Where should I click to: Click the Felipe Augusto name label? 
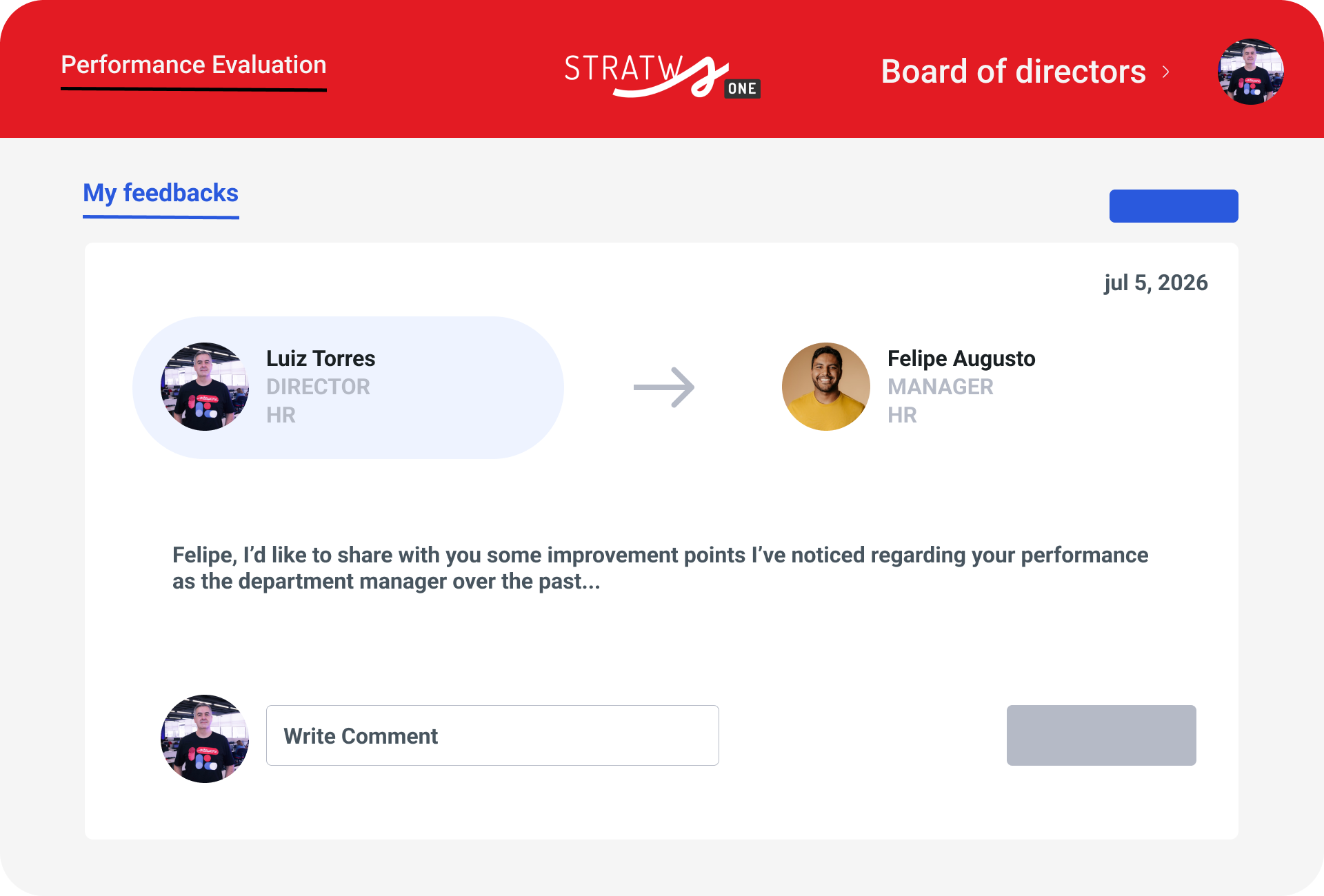[961, 358]
